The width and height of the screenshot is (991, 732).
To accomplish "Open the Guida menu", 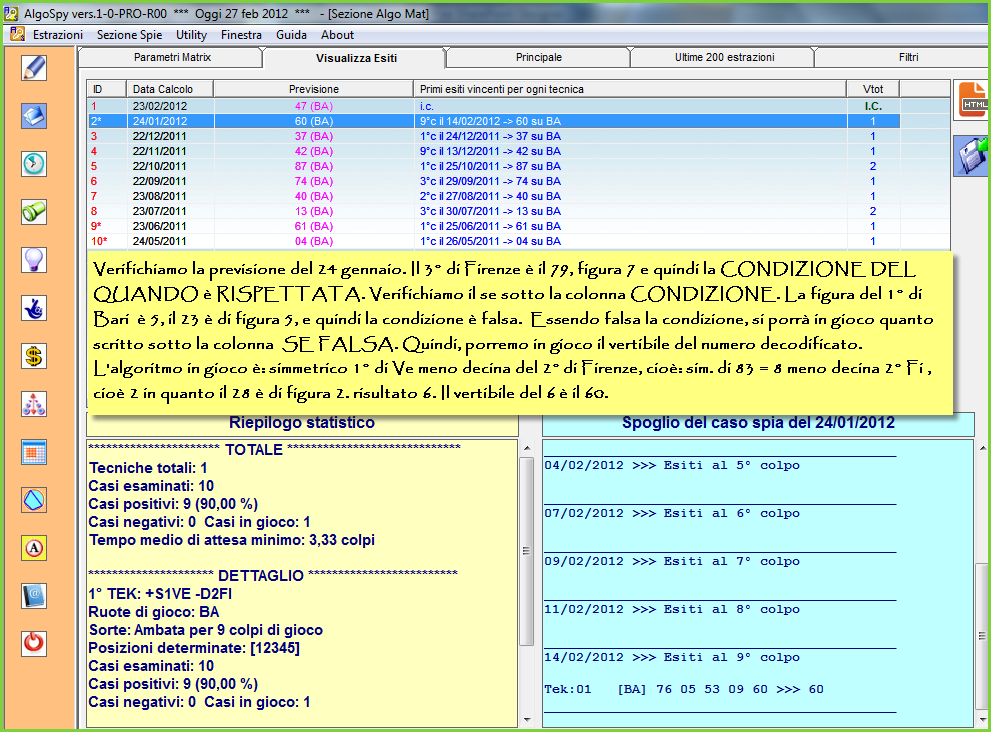I will (x=291, y=35).
